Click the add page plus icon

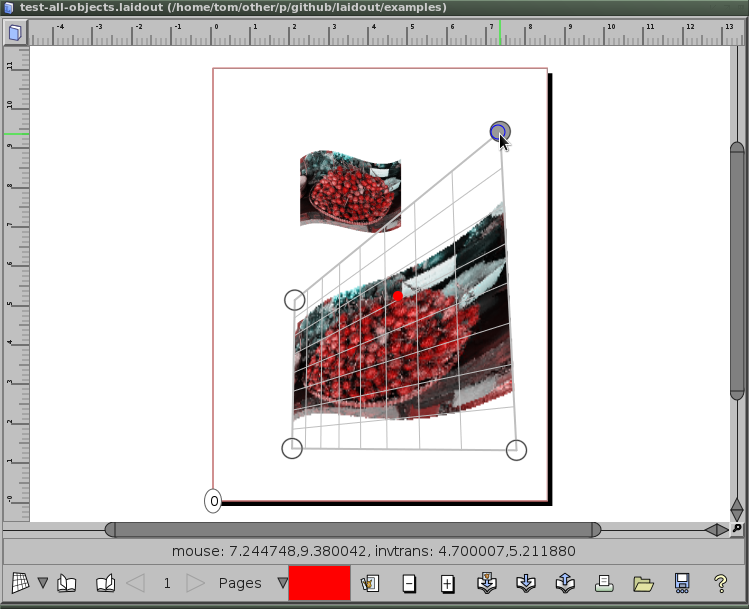pyautogui.click(x=447, y=583)
